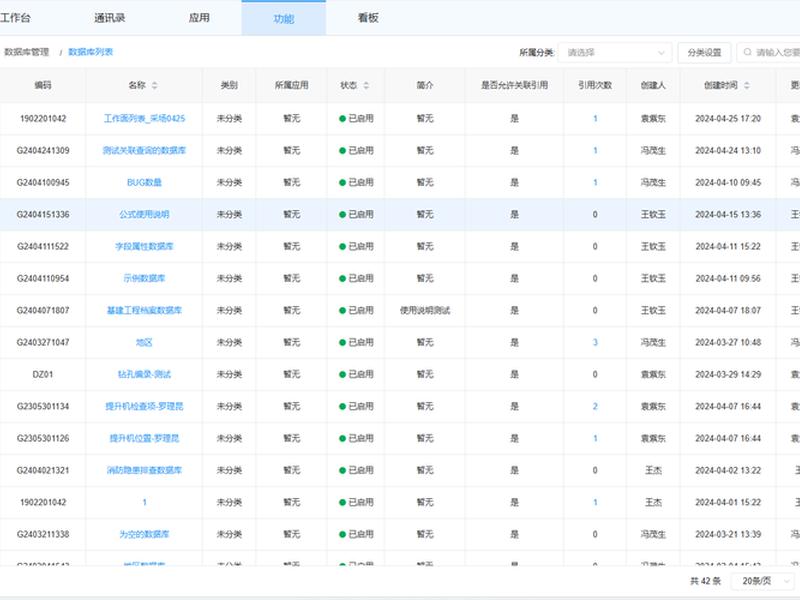The width and height of the screenshot is (800, 600).
Task: Open the 所属分类 dropdown
Action: 615,53
